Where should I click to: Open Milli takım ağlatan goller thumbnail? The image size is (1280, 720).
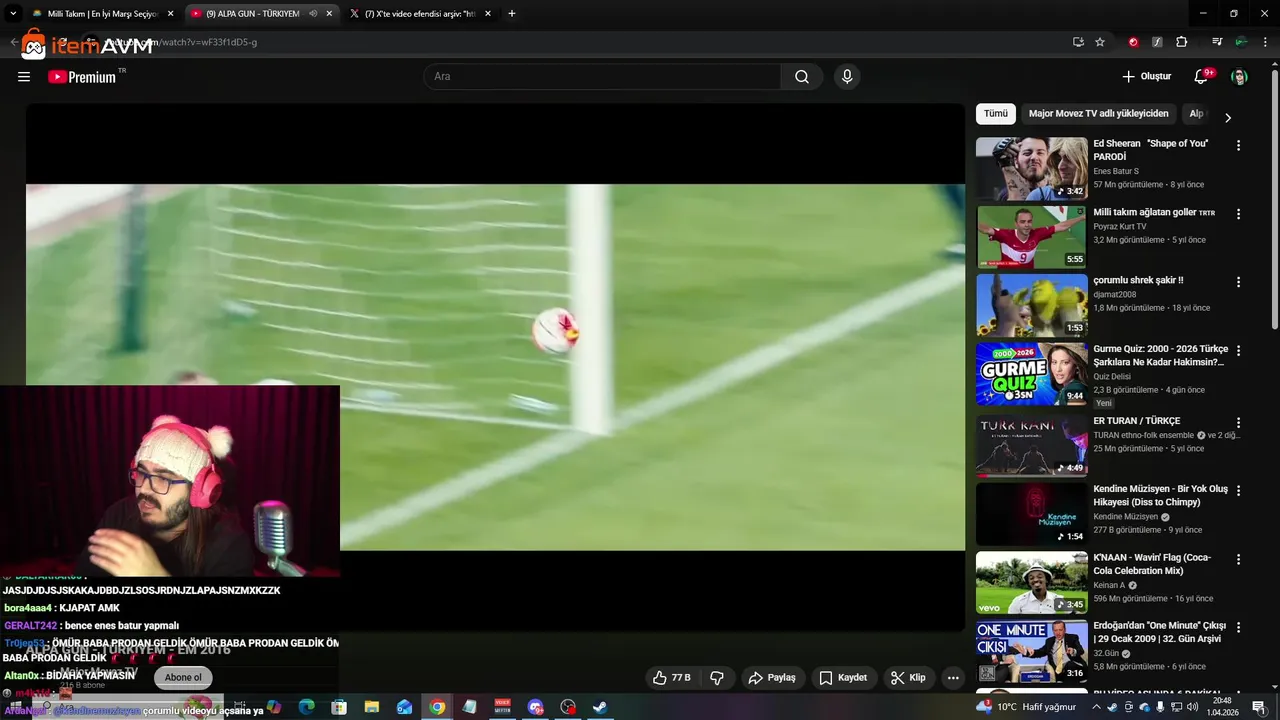tap(1031, 237)
